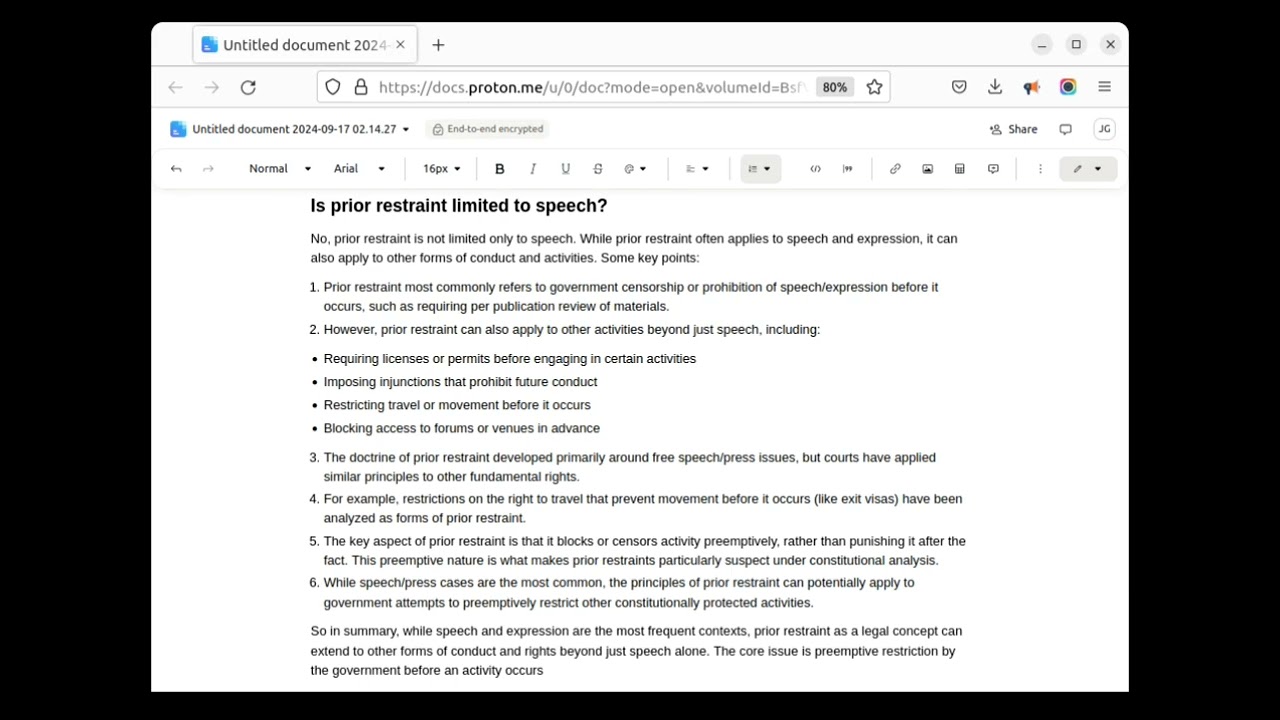Expand the Normal paragraph style dropdown
1280x720 pixels.
pyautogui.click(x=280, y=169)
